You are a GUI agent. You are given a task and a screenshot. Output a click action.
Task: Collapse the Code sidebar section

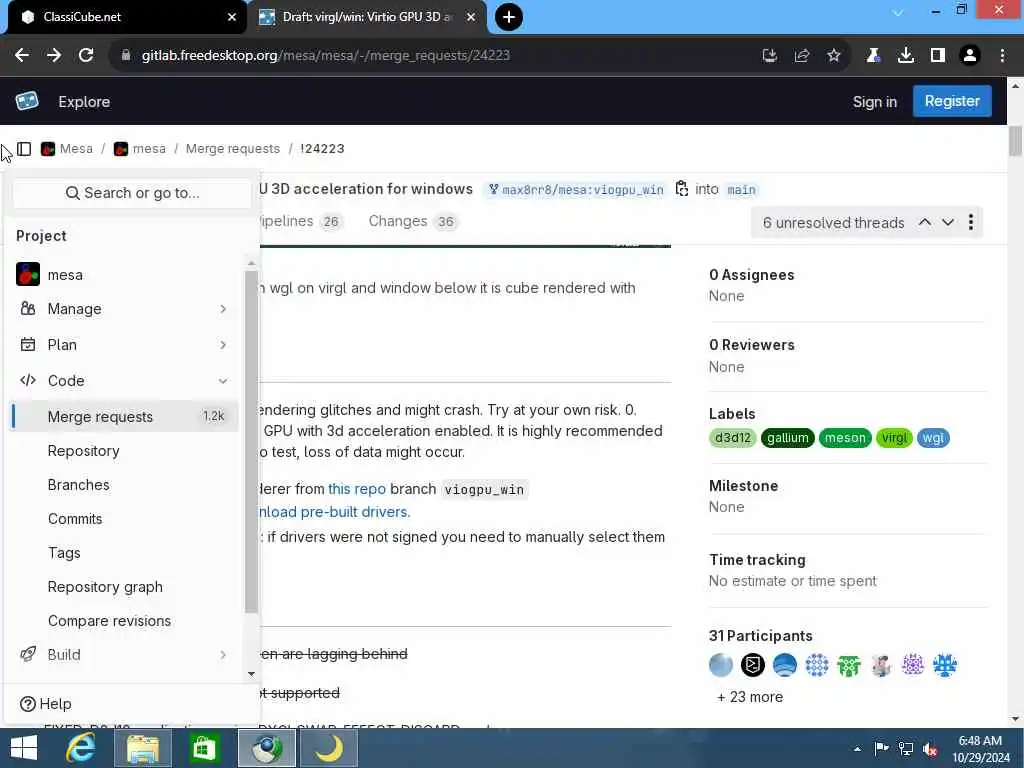(123, 380)
